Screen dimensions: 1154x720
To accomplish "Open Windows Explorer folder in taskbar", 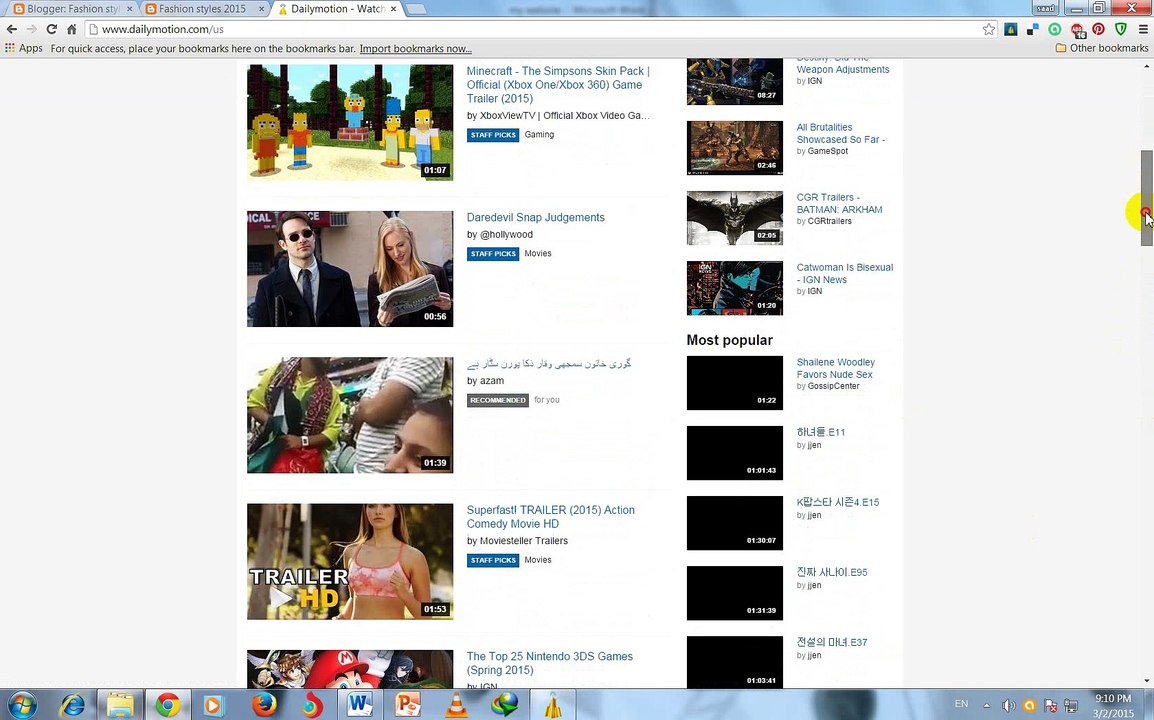I will click(x=119, y=705).
